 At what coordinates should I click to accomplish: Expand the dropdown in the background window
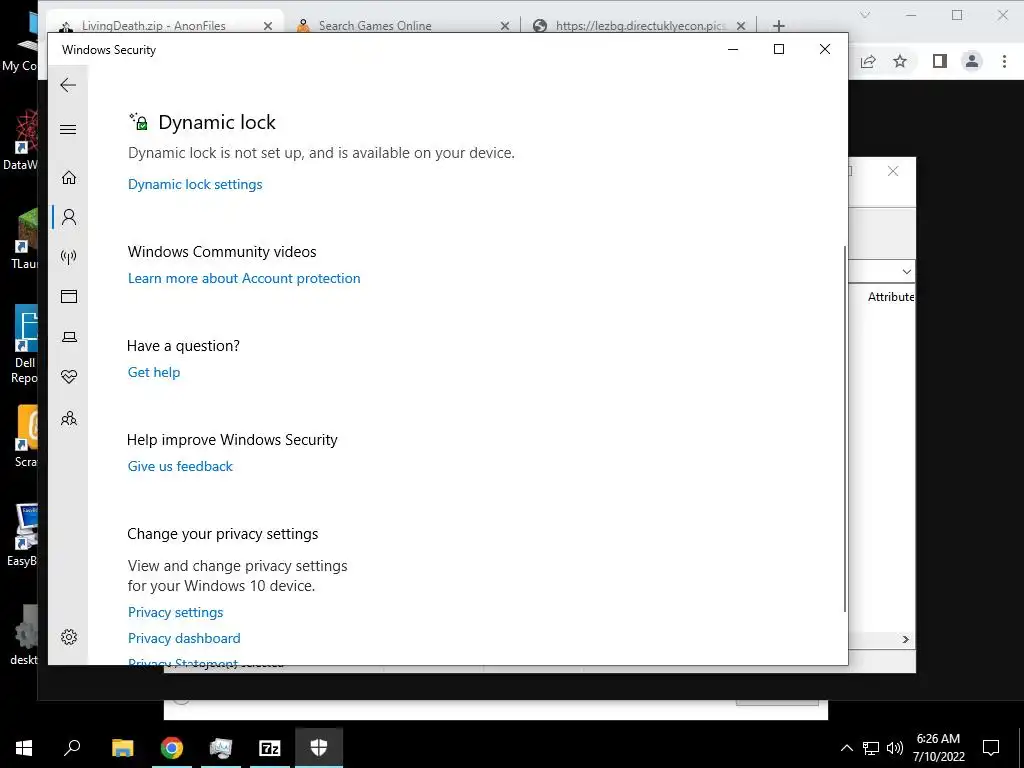click(x=906, y=271)
